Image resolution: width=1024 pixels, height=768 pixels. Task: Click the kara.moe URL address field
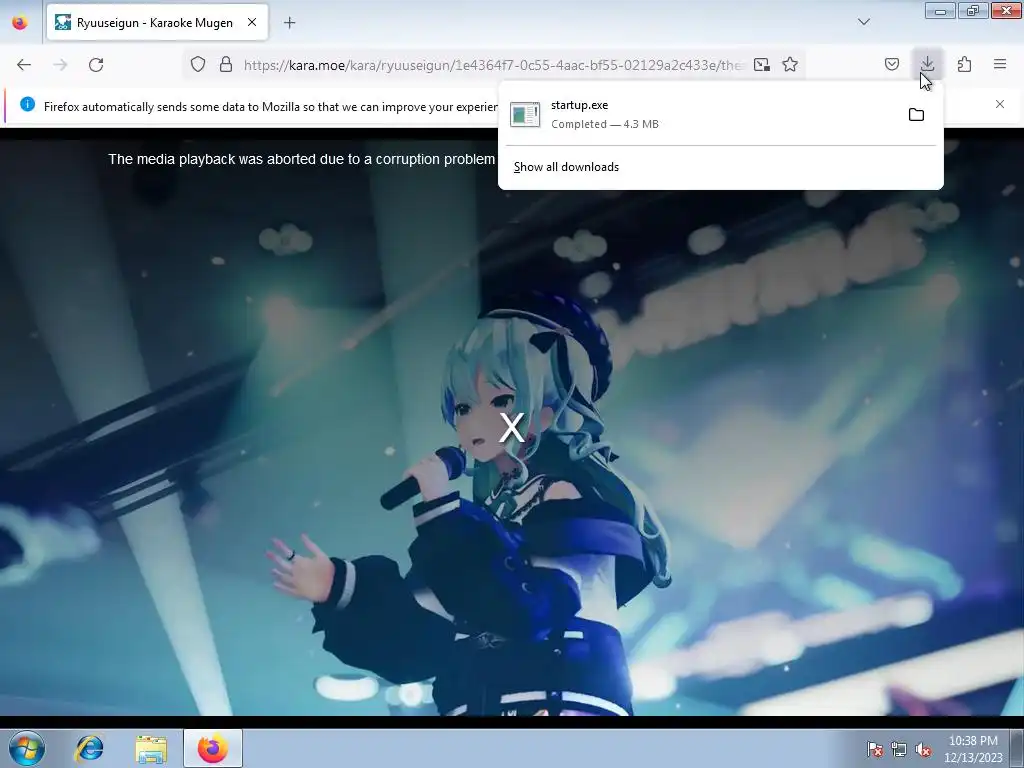point(493,65)
